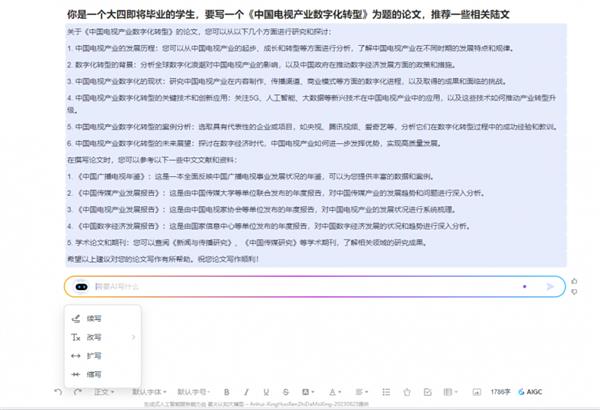Click the line mentioning 《中国数字经济发展报告》
The height and width of the screenshot is (410, 600).
[269, 226]
